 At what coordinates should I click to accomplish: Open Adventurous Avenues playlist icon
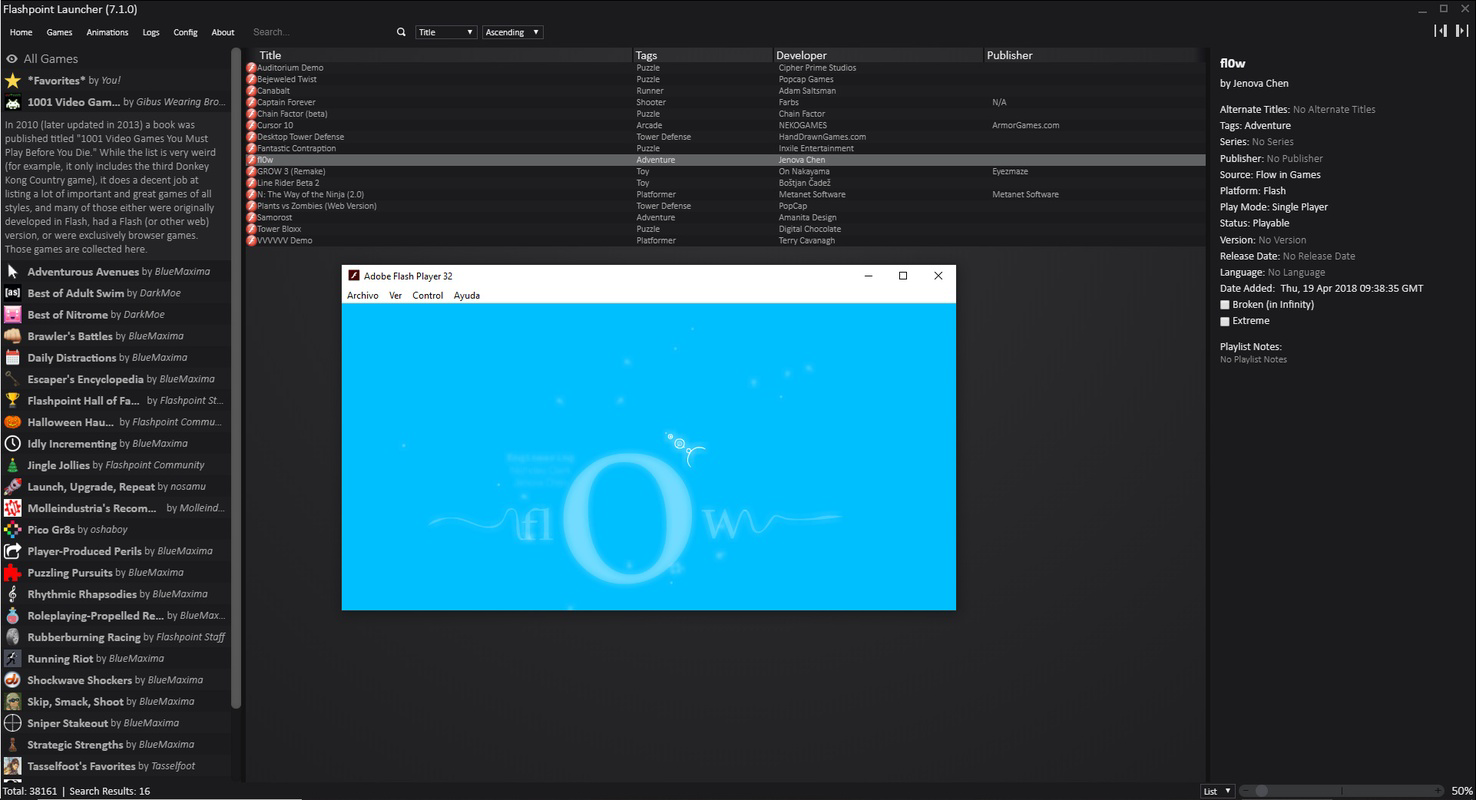tap(12, 272)
